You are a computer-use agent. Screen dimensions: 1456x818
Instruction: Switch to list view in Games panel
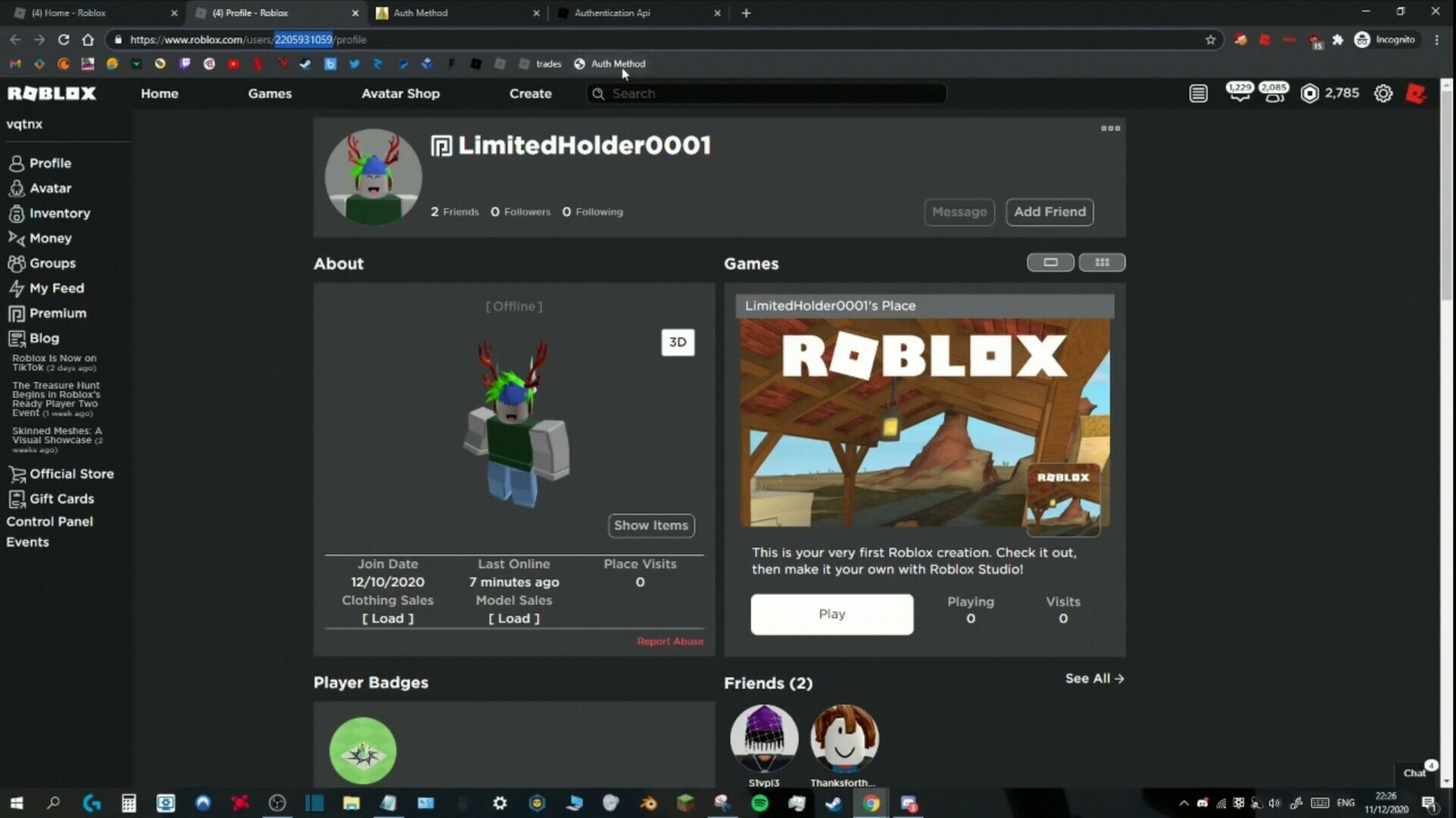point(1049,262)
